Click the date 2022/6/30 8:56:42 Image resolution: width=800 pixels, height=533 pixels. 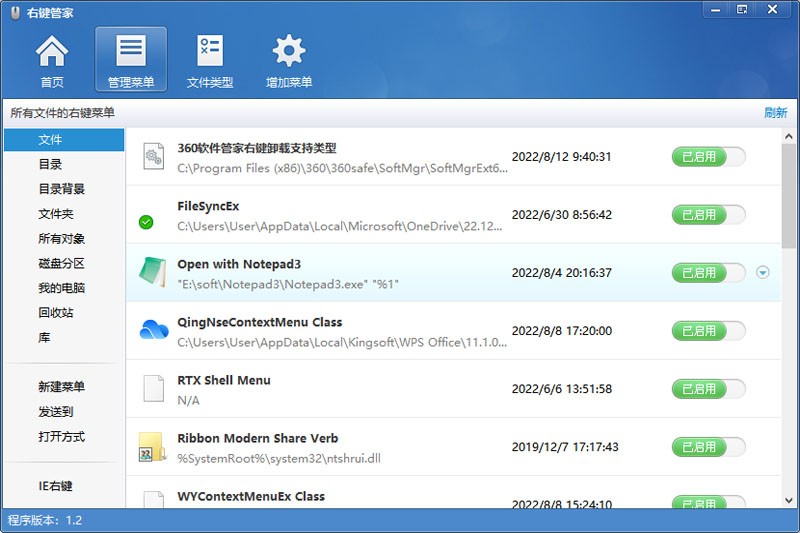(x=562, y=215)
